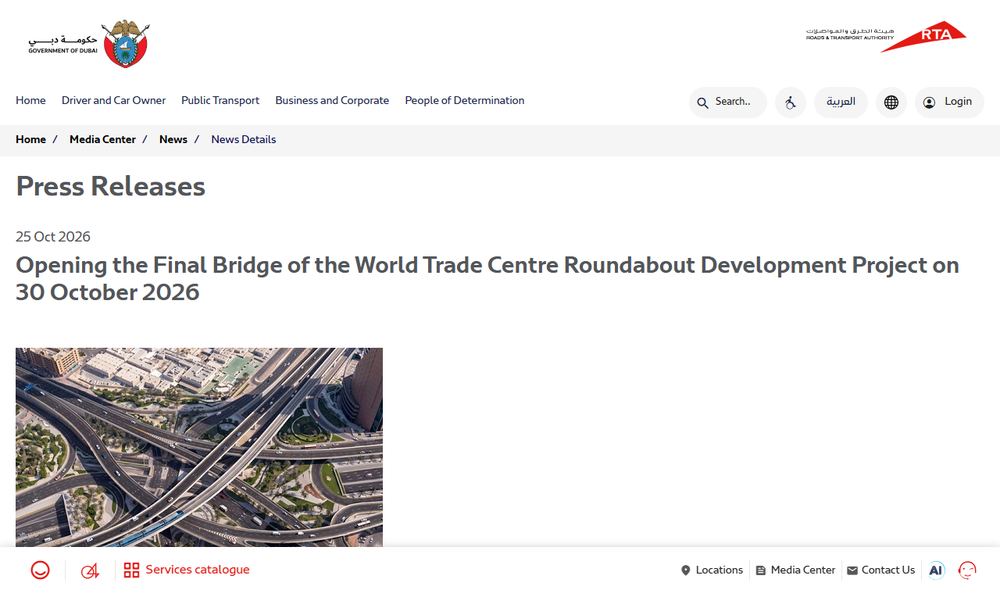The image size is (1000, 594).
Task: Click News Details breadcrumb
Action: pos(244,139)
